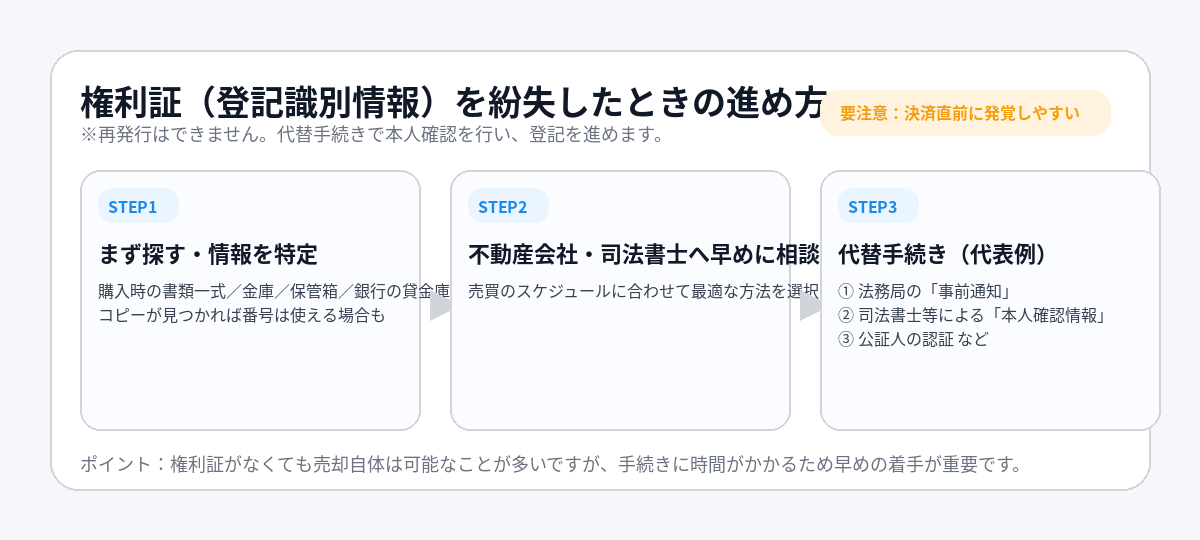Click the line 購入時の書類一式／金庫／保管箱

click(x=270, y=292)
